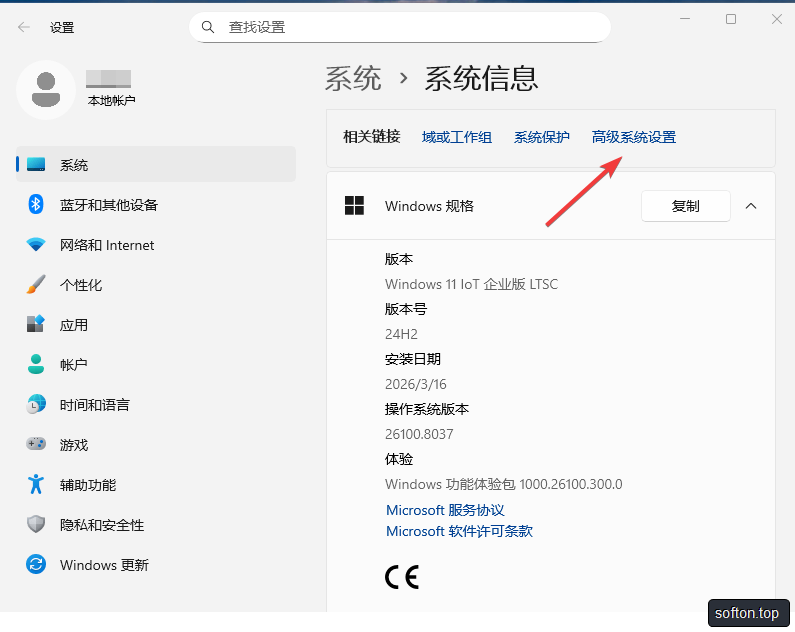This screenshot has height=632, width=795.
Task: Open 辅助功能 settings
Action: (156, 484)
